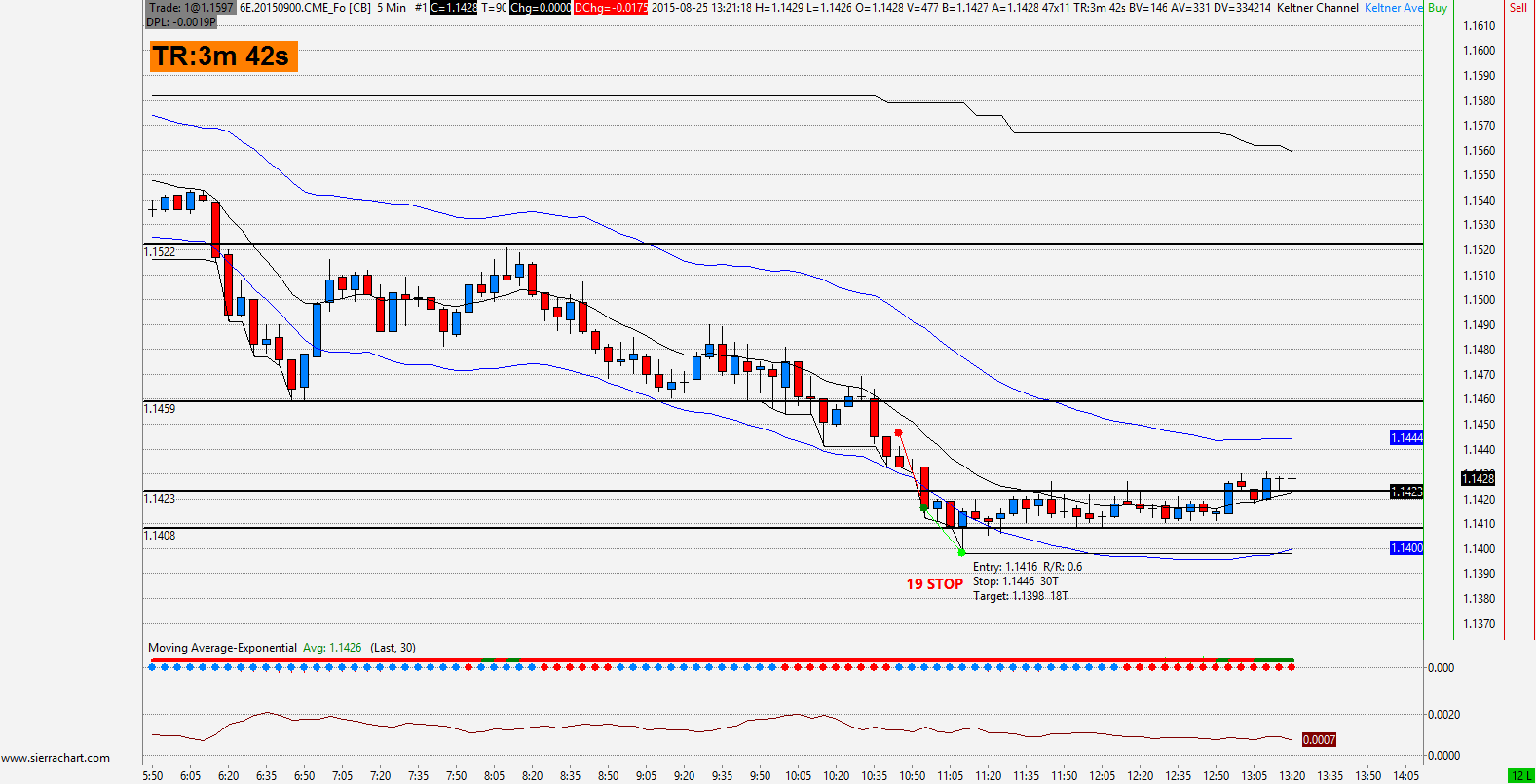Click the 5:50 time axis label

(153, 776)
